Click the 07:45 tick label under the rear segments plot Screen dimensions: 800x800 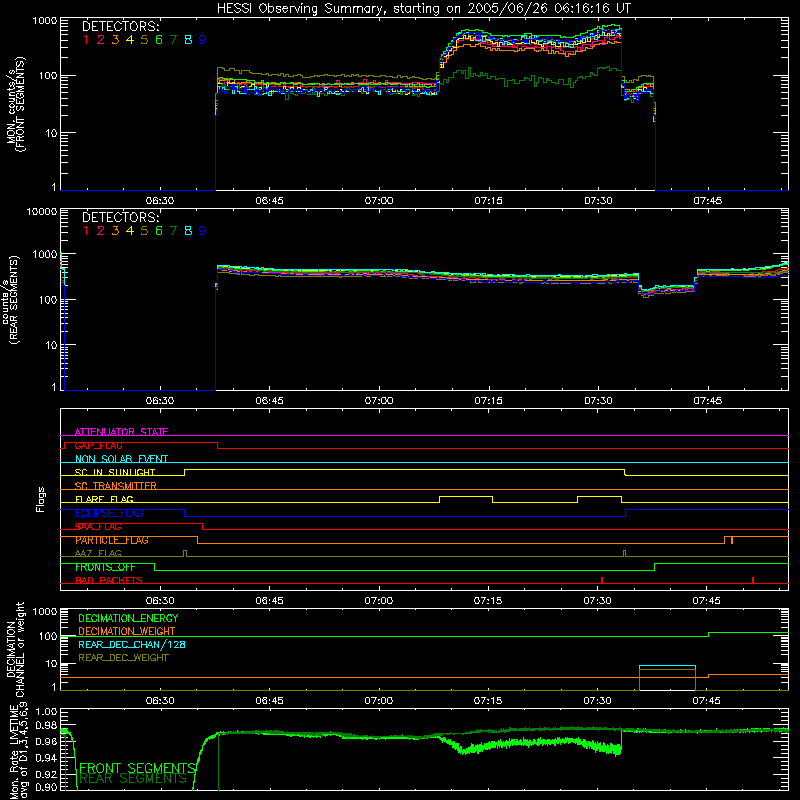coord(707,401)
